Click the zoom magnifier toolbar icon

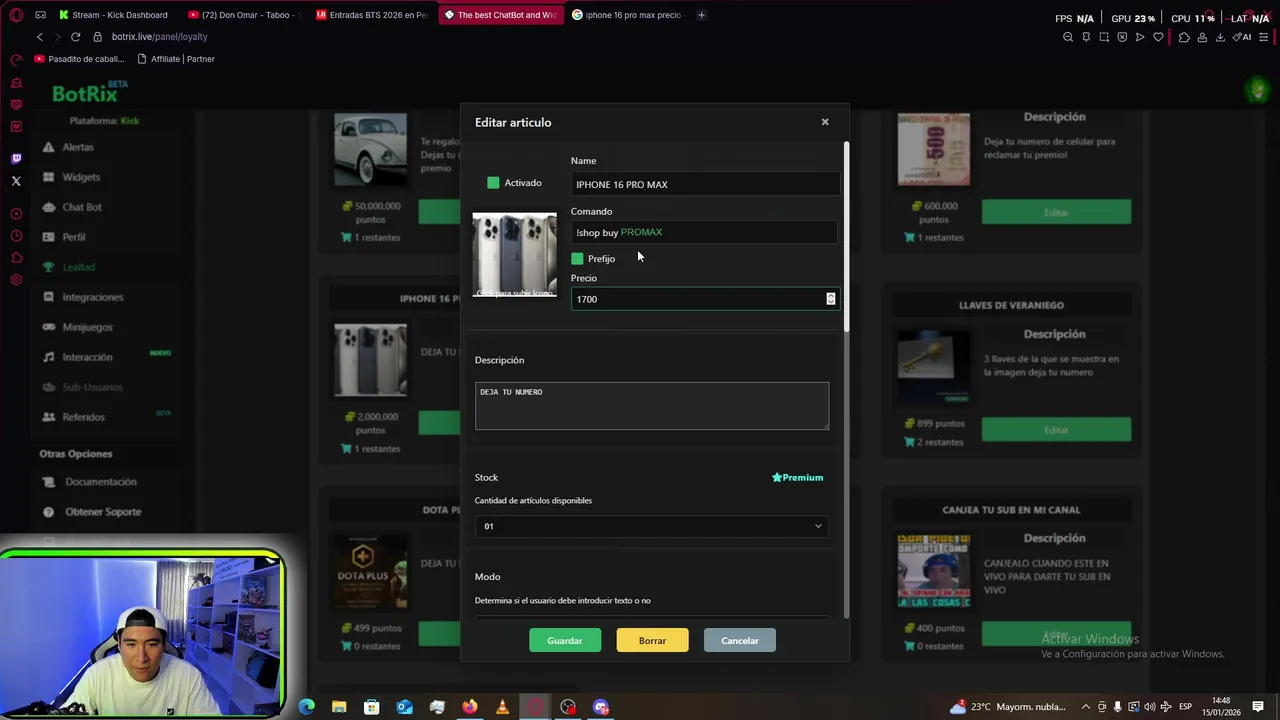[x=1068, y=37]
